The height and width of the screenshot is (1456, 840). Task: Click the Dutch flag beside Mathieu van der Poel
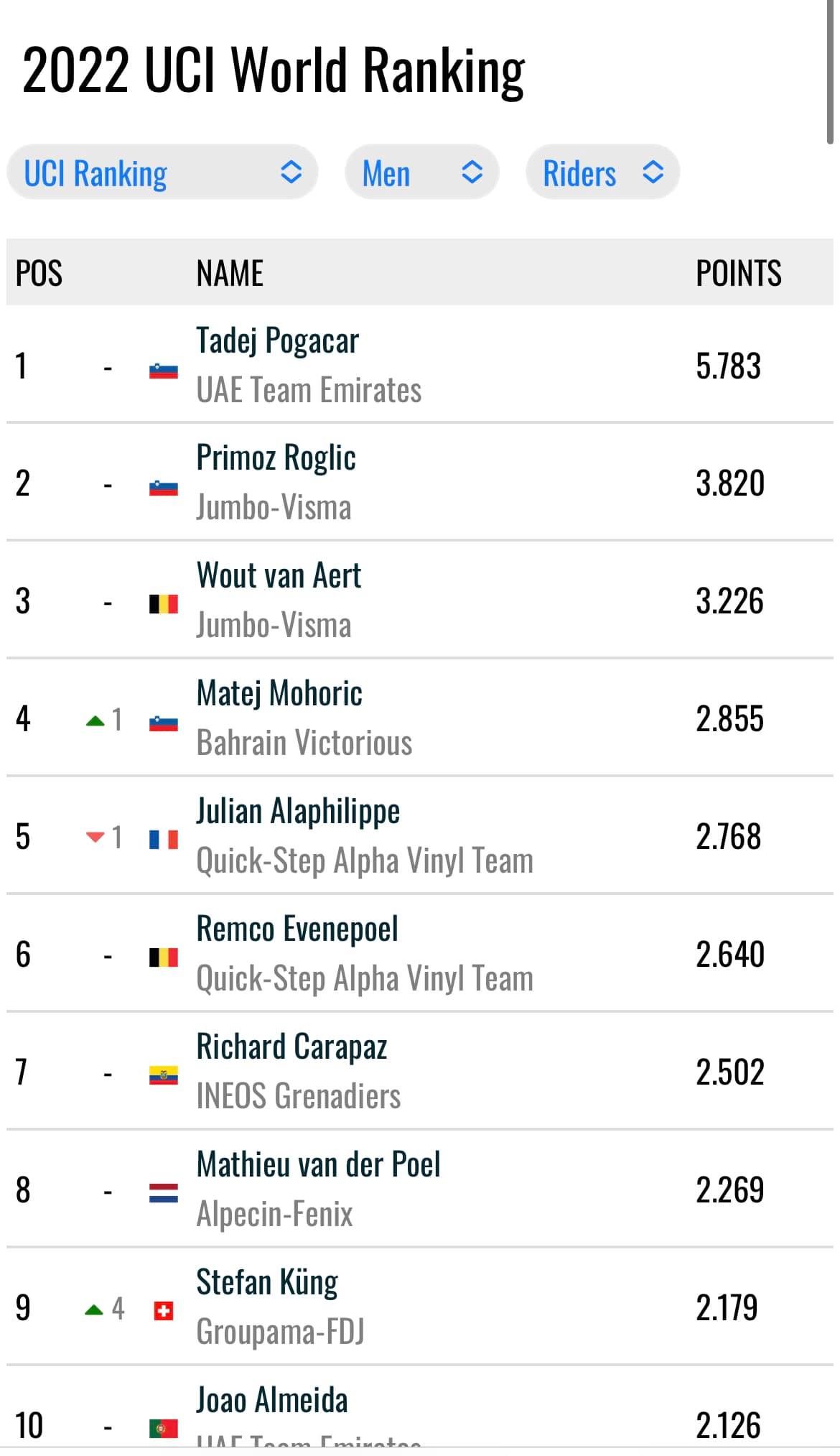(x=164, y=1193)
